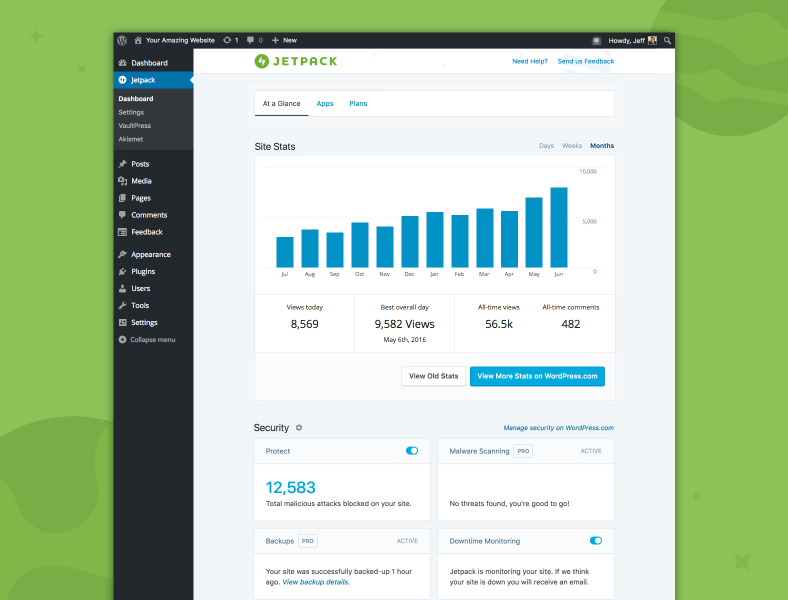This screenshot has height=600, width=788.
Task: Switch the Site Stats chart to Days
Action: (546, 146)
